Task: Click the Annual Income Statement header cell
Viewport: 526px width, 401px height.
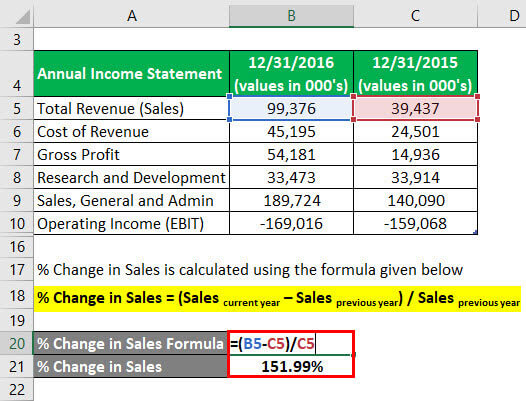Action: point(132,74)
